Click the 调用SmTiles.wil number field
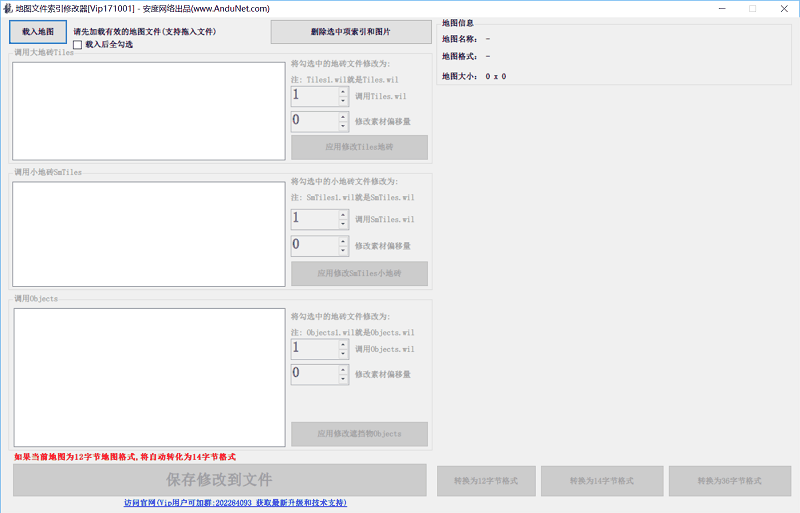 pos(314,219)
